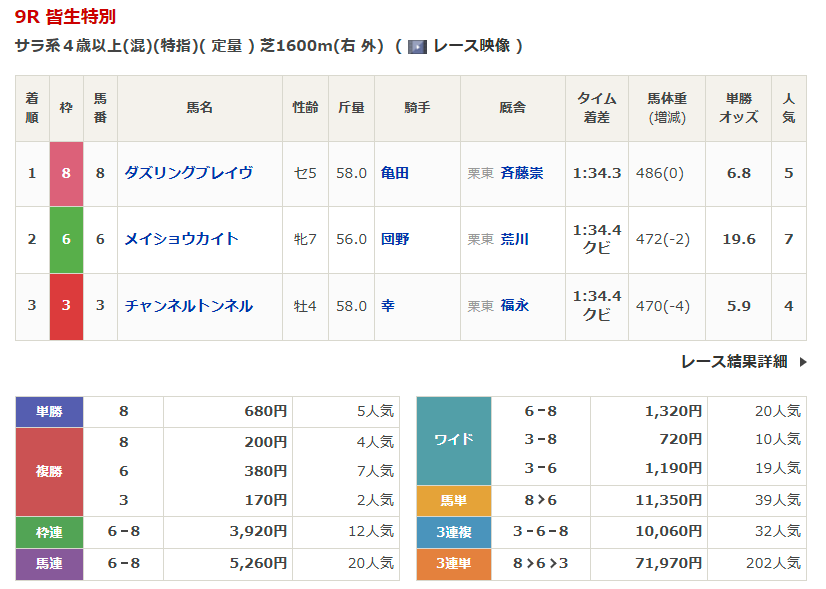View jockey 亀田 profile
The width and height of the screenshot is (826, 589).
point(395,173)
